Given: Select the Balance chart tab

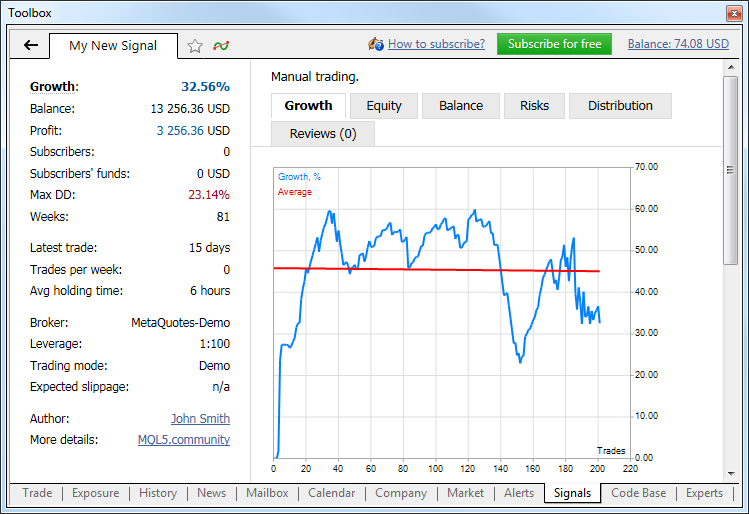Looking at the screenshot, I should coord(461,106).
